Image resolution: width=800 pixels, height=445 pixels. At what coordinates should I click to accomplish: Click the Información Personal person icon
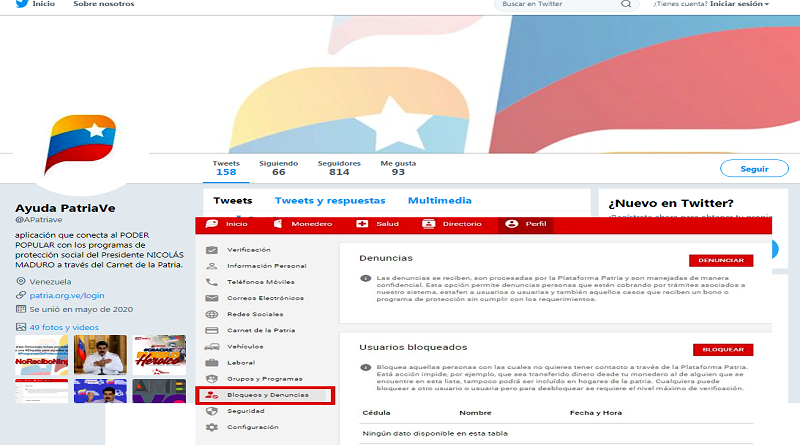pyautogui.click(x=212, y=266)
